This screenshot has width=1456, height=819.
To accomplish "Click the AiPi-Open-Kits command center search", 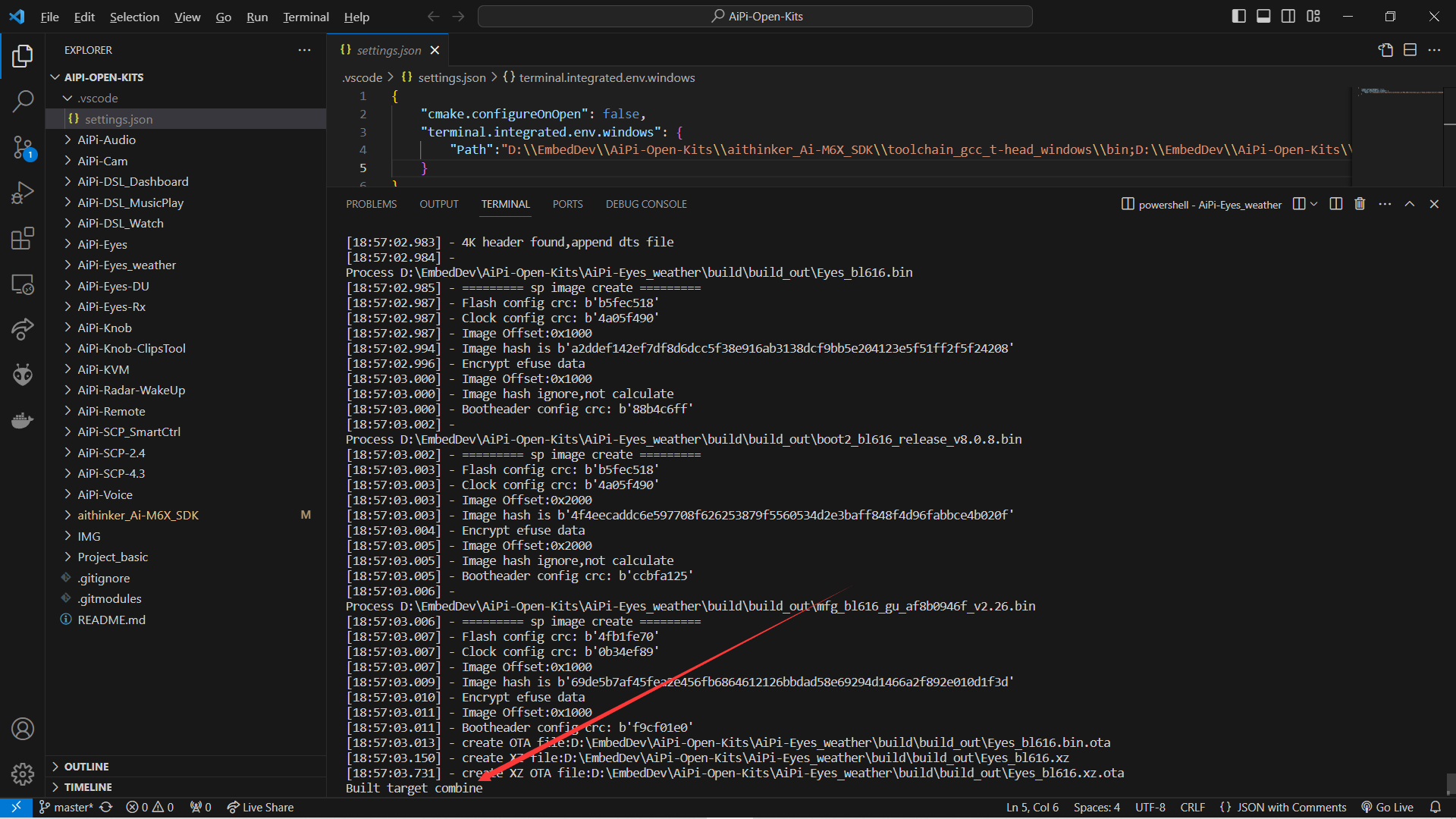I will 755,16.
